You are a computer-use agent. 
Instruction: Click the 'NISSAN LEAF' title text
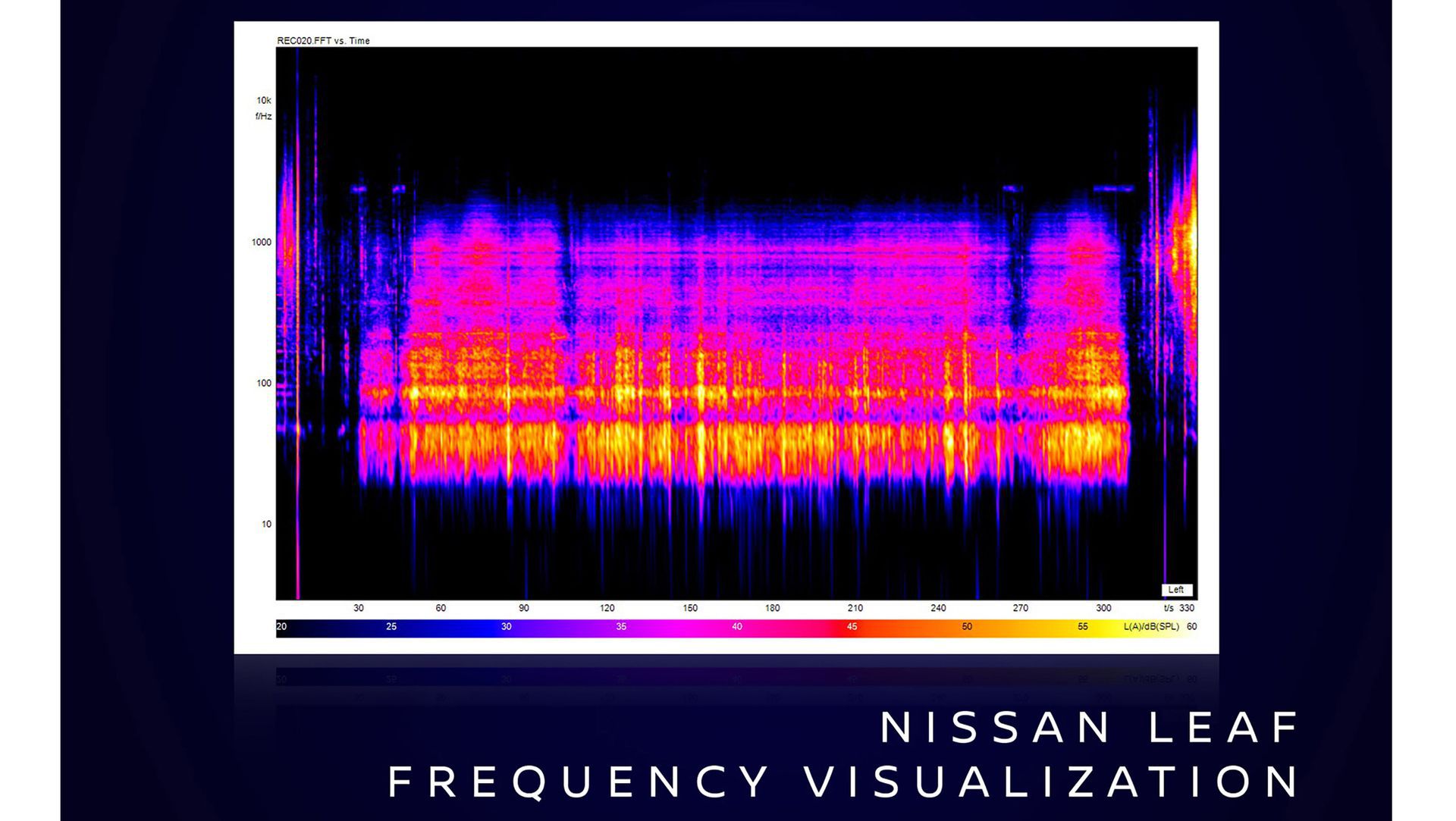[x=1090, y=727]
